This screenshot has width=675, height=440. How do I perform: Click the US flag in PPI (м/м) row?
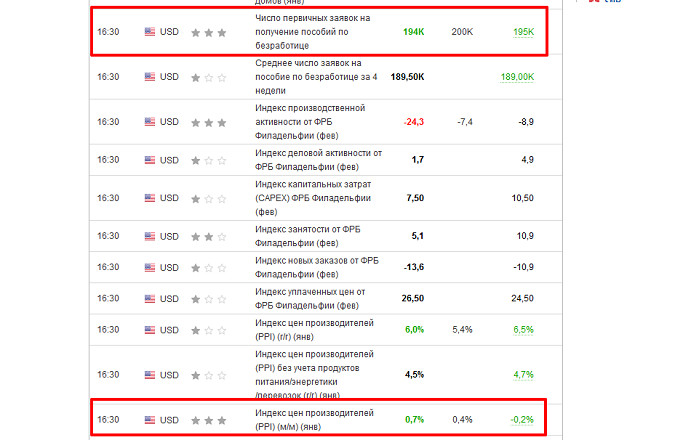coord(150,419)
